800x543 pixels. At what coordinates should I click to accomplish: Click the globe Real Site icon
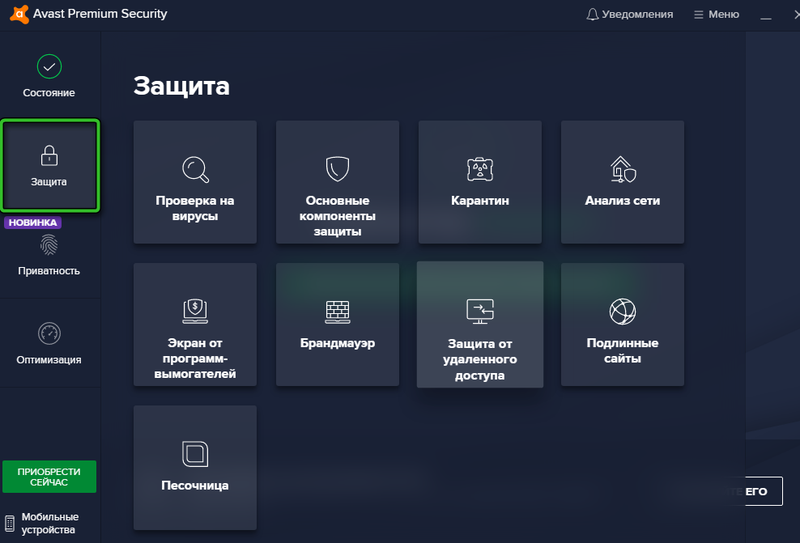tap(622, 311)
